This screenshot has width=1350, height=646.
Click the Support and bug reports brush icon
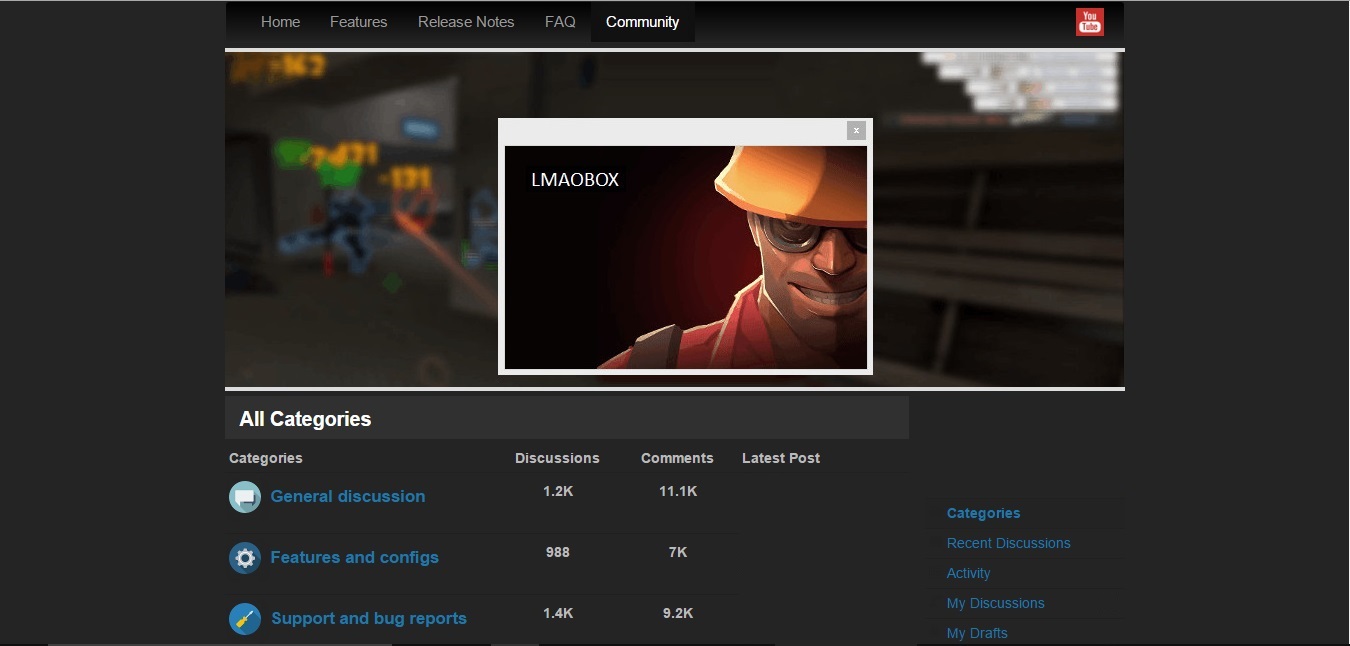point(245,619)
